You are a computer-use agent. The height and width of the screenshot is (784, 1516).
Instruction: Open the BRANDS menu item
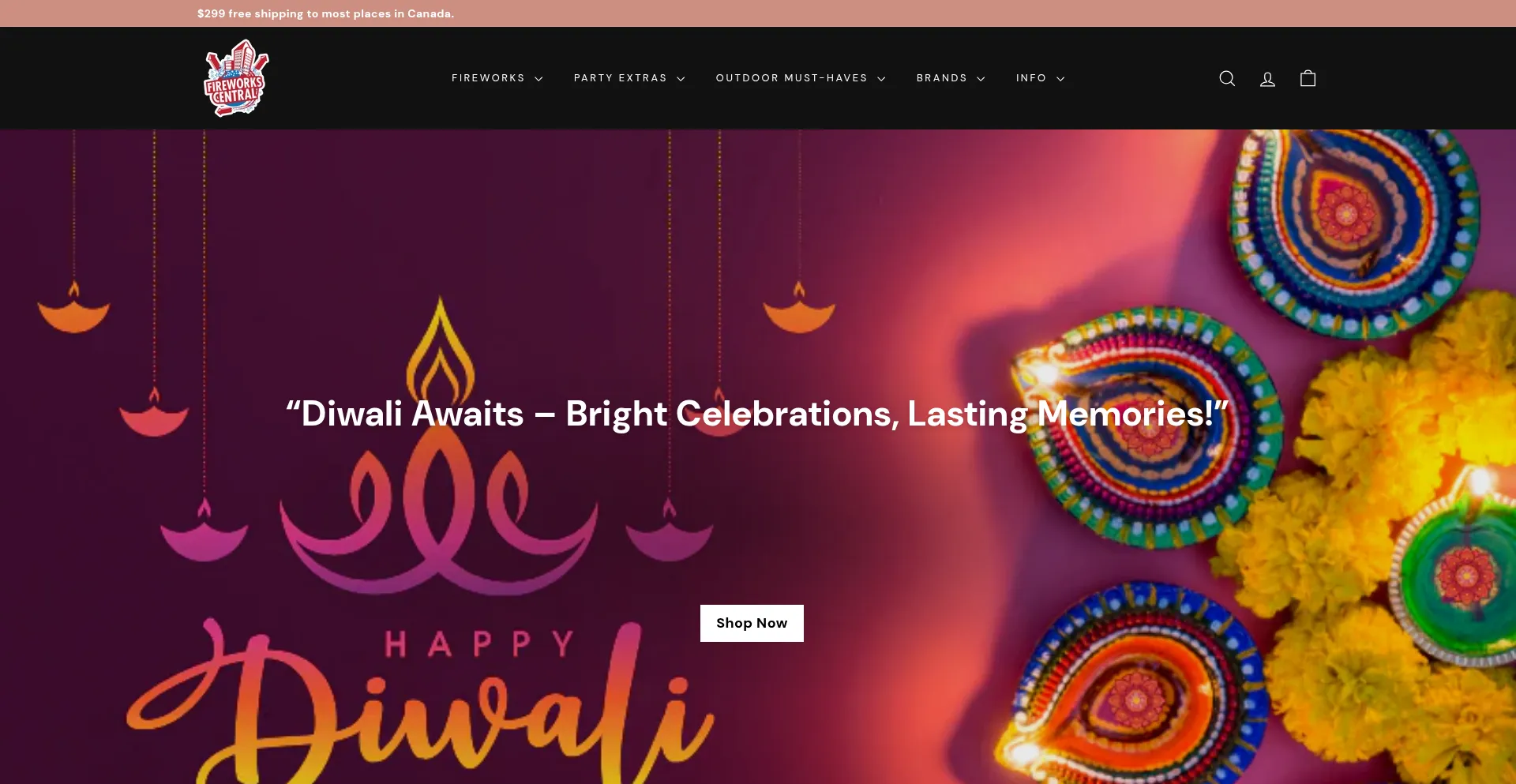[942, 78]
